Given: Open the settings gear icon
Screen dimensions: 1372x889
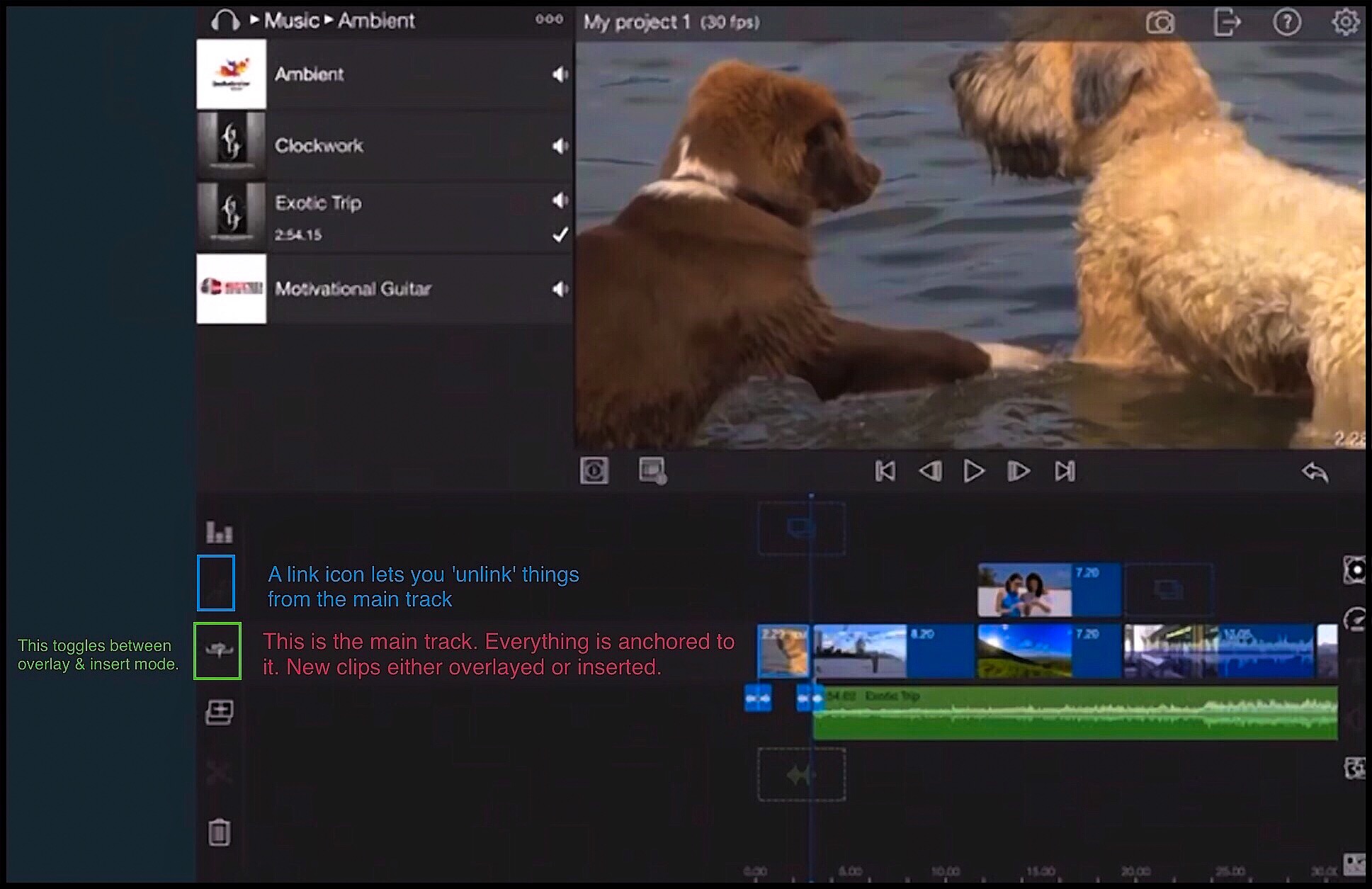Looking at the screenshot, I should (x=1344, y=22).
